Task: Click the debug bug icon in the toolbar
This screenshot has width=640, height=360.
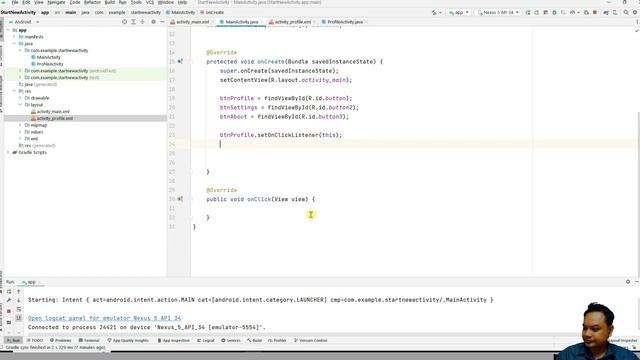Action: point(554,13)
